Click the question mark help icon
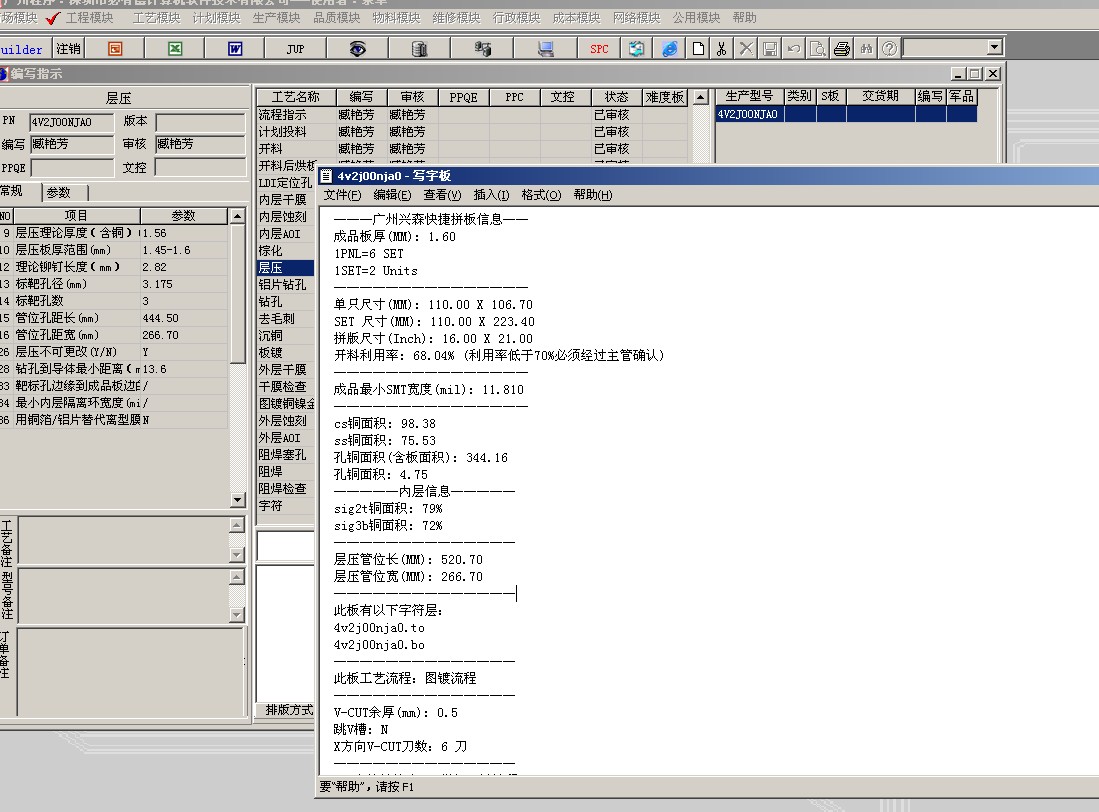 click(x=889, y=48)
